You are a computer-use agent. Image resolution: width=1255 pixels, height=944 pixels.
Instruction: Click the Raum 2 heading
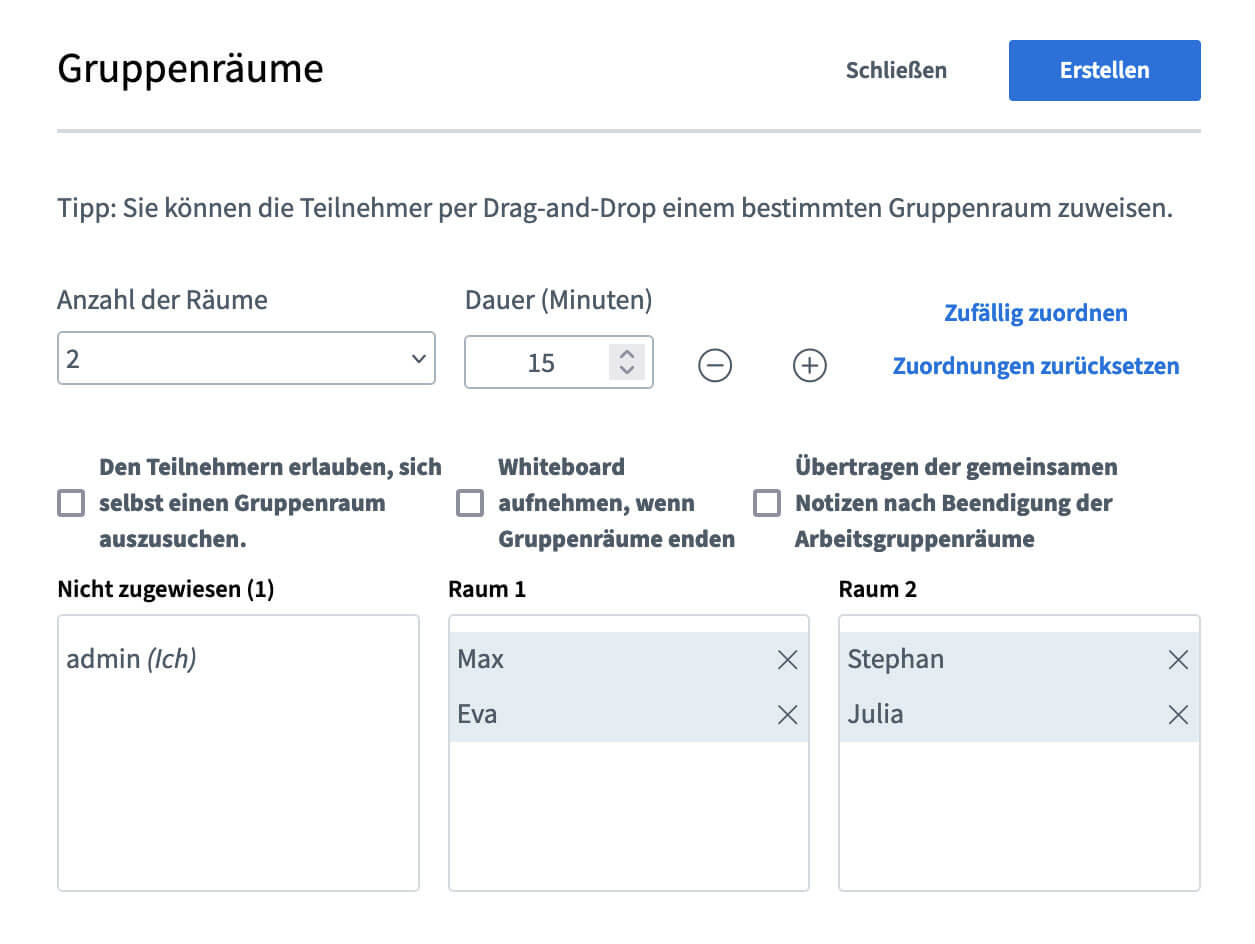[878, 589]
